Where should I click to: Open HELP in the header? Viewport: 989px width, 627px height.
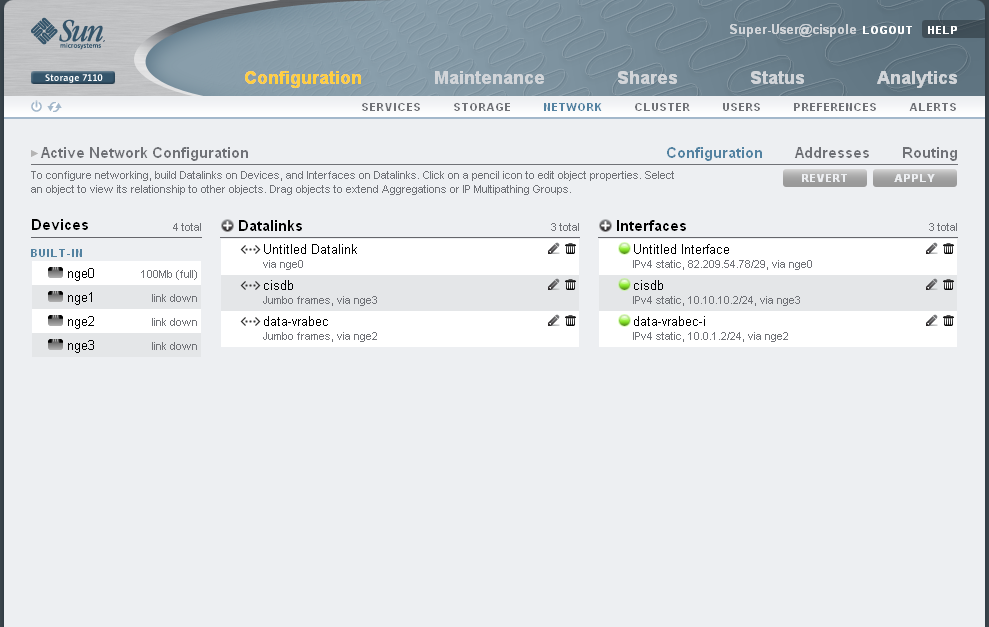point(942,30)
